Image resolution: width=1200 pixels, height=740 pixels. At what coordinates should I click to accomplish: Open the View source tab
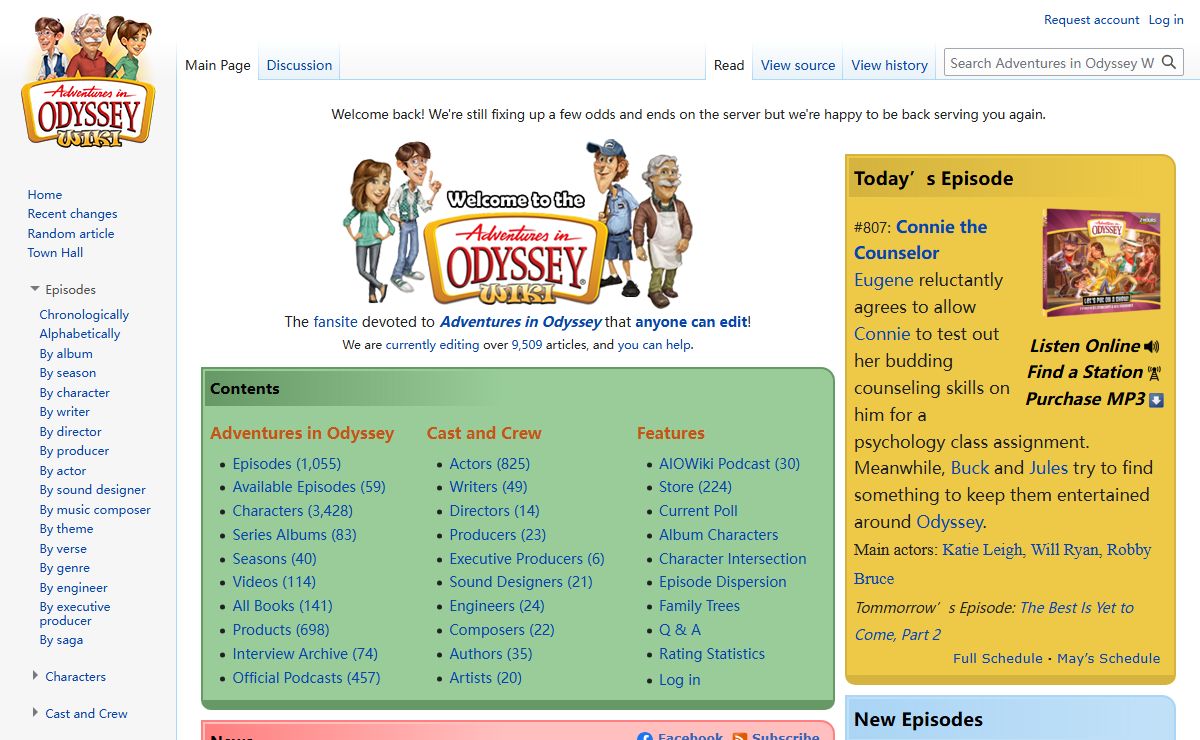798,65
